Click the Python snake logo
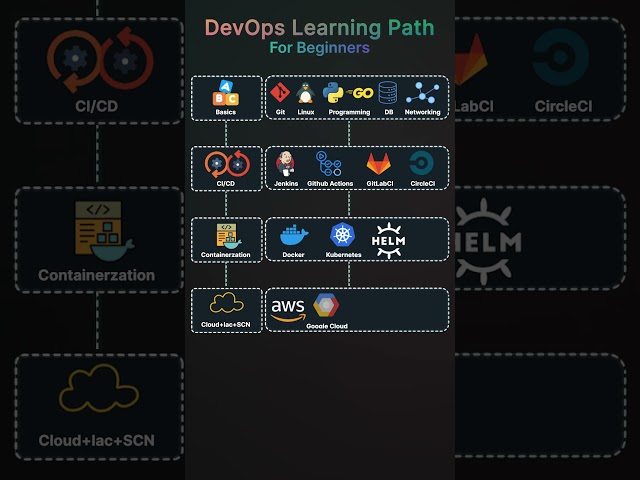Screen dimensions: 640x480 click(333, 93)
